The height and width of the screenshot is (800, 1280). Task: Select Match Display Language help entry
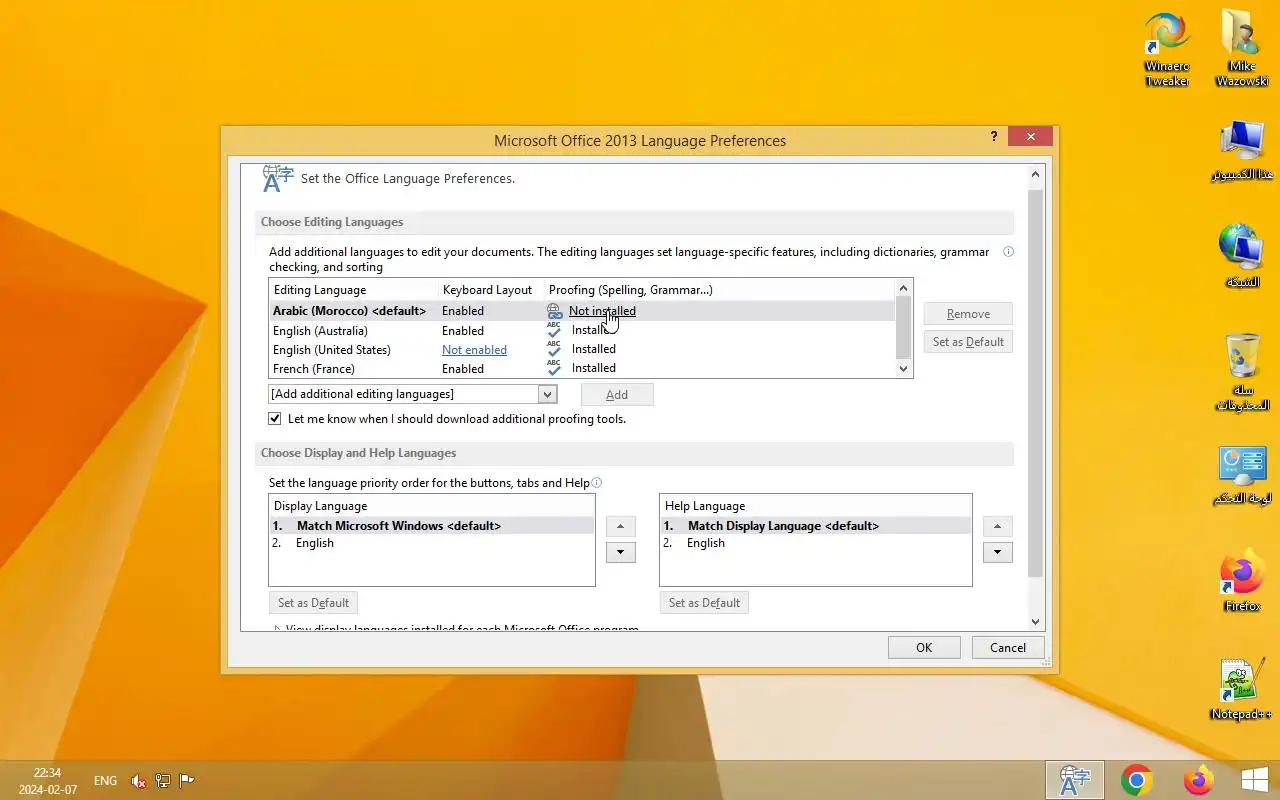815,526
